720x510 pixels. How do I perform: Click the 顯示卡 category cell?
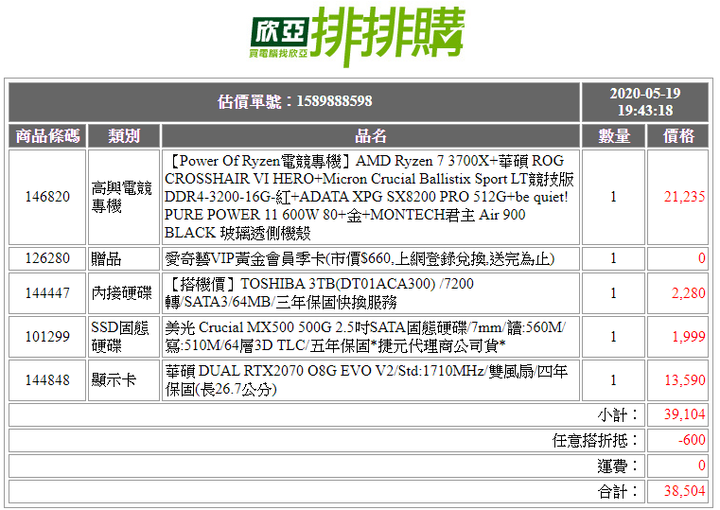pyautogui.click(x=124, y=380)
